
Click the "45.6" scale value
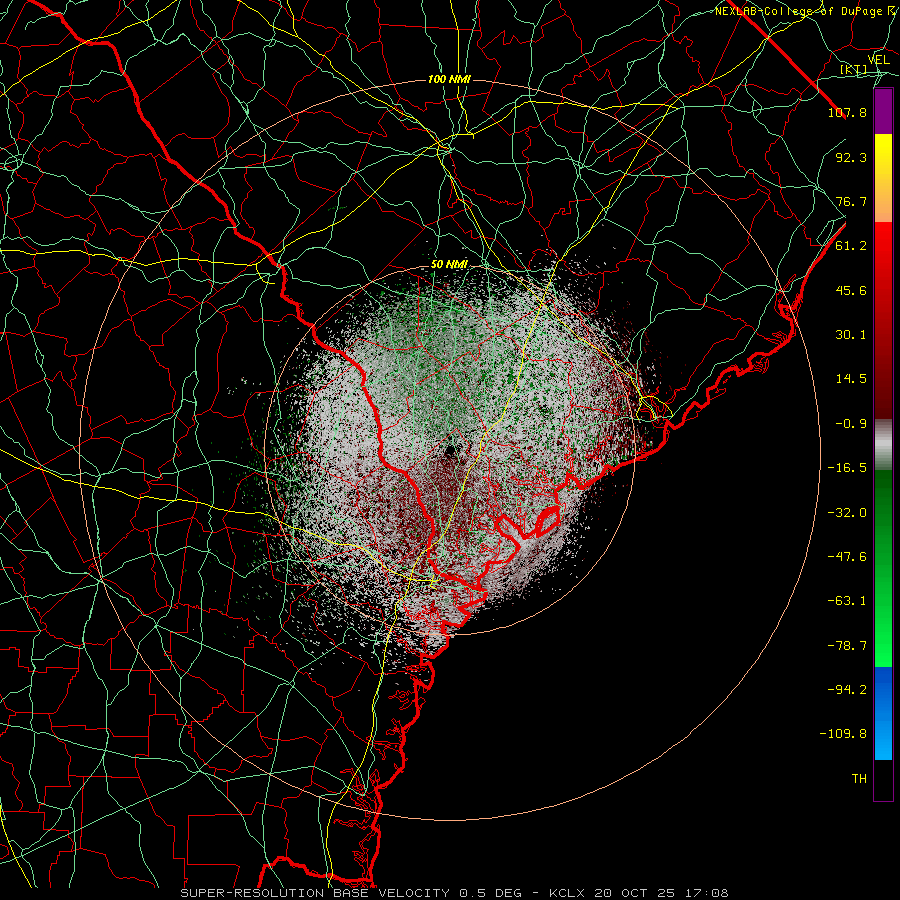point(851,290)
